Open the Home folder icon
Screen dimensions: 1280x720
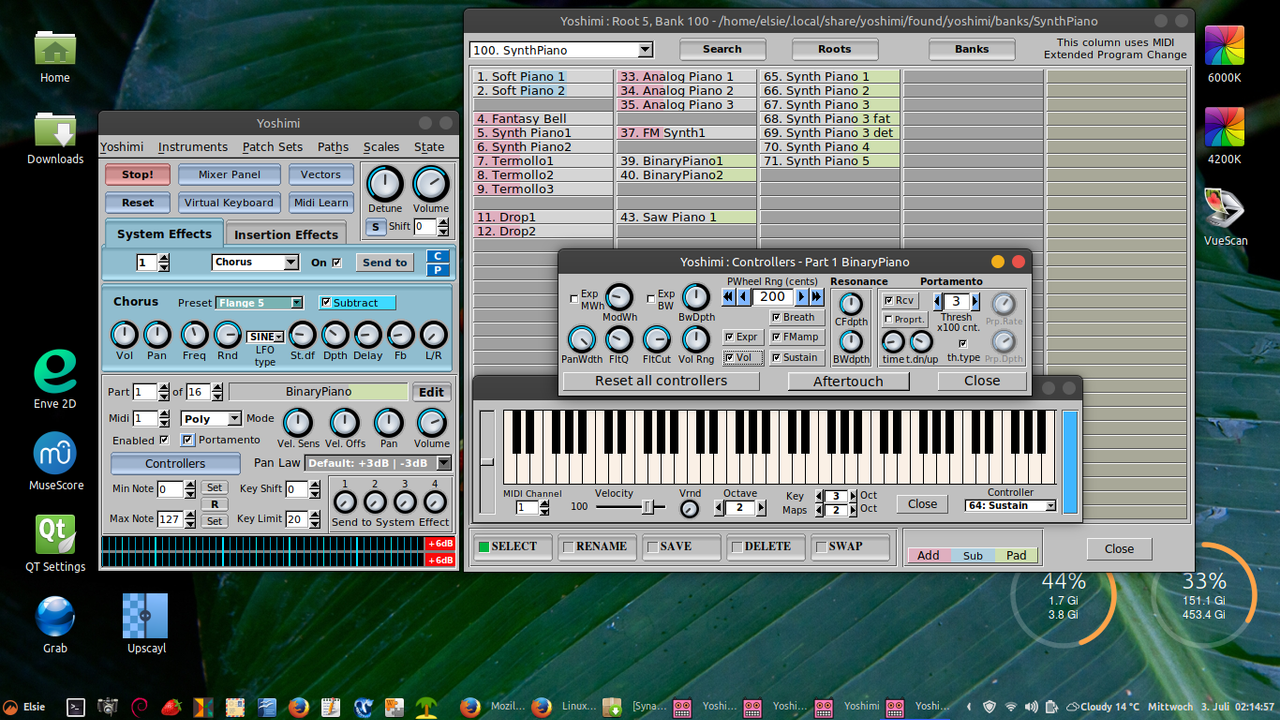(x=55, y=47)
